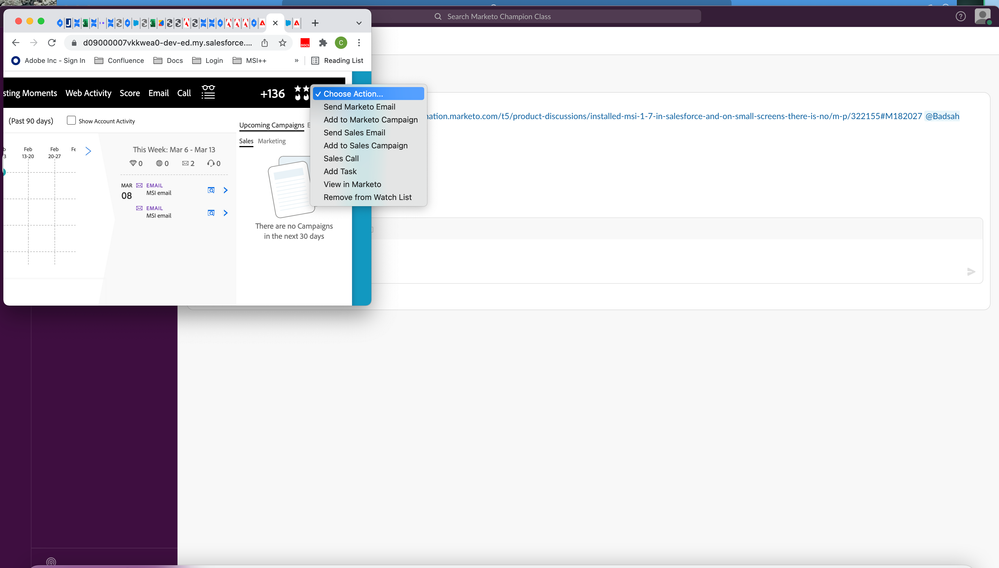Screen dimensions: 999x568
Task: Open the Chrome extensions puzzle icon
Action: [x=322, y=43]
